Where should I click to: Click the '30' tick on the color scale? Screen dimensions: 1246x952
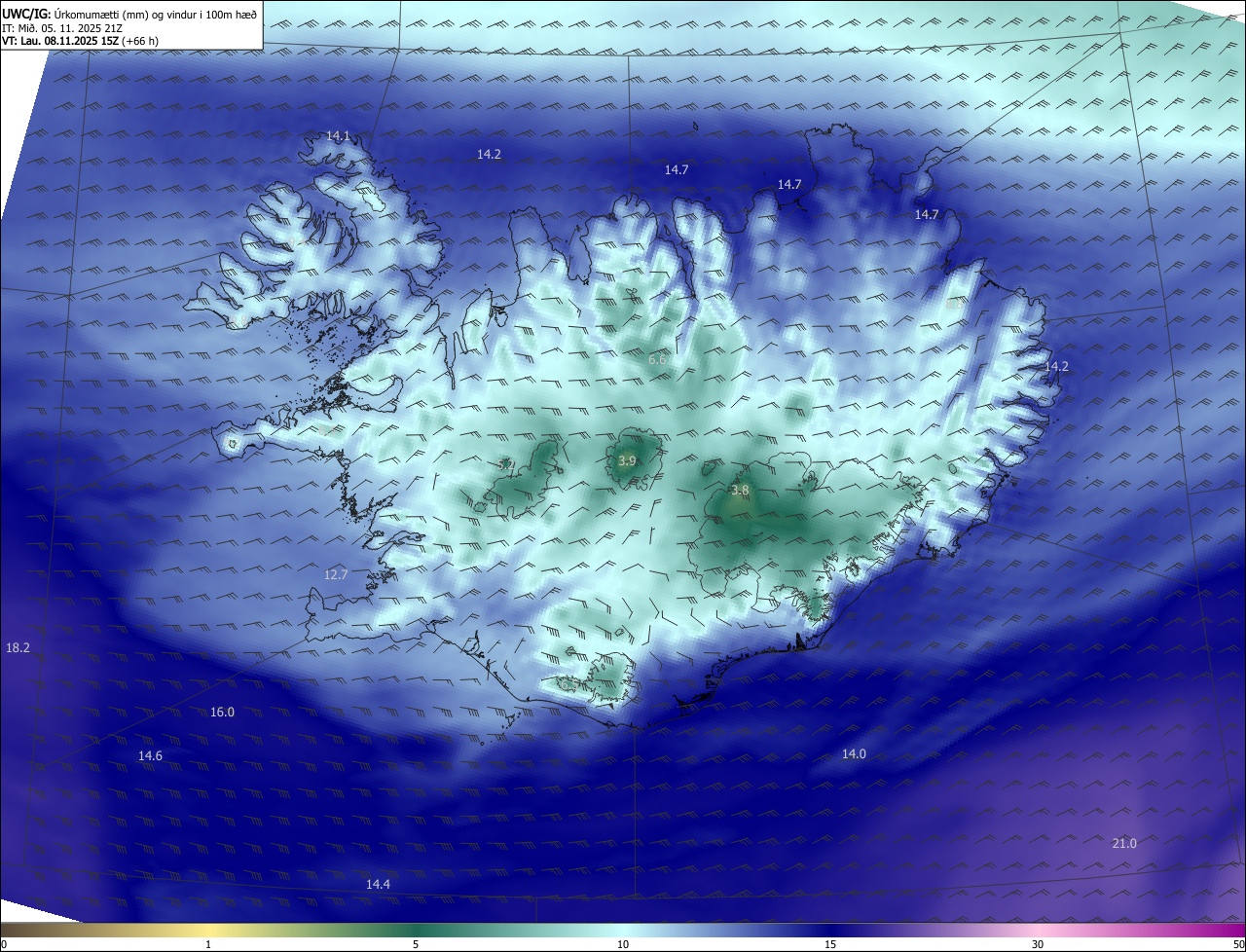[x=1038, y=944]
